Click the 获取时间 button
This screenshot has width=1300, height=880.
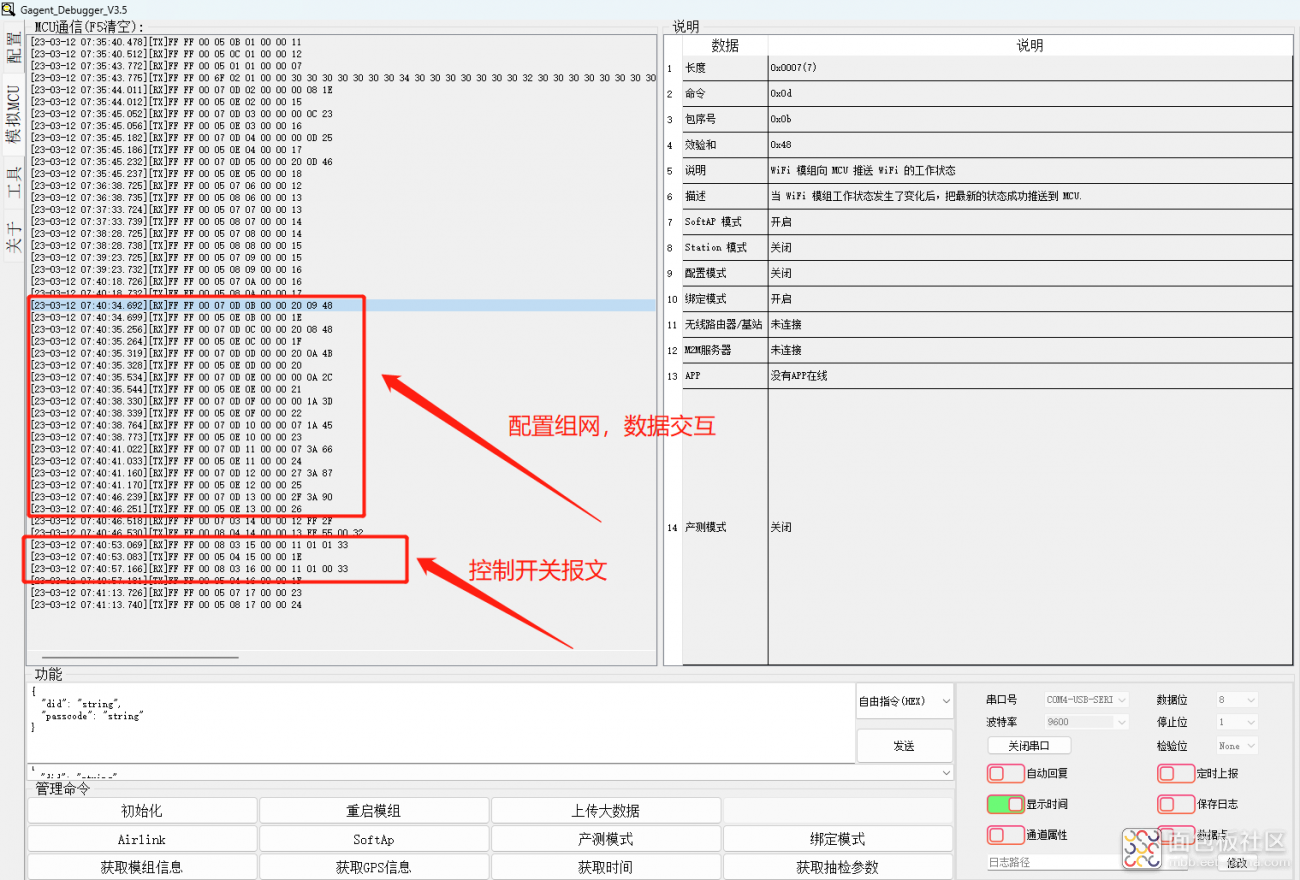606,867
